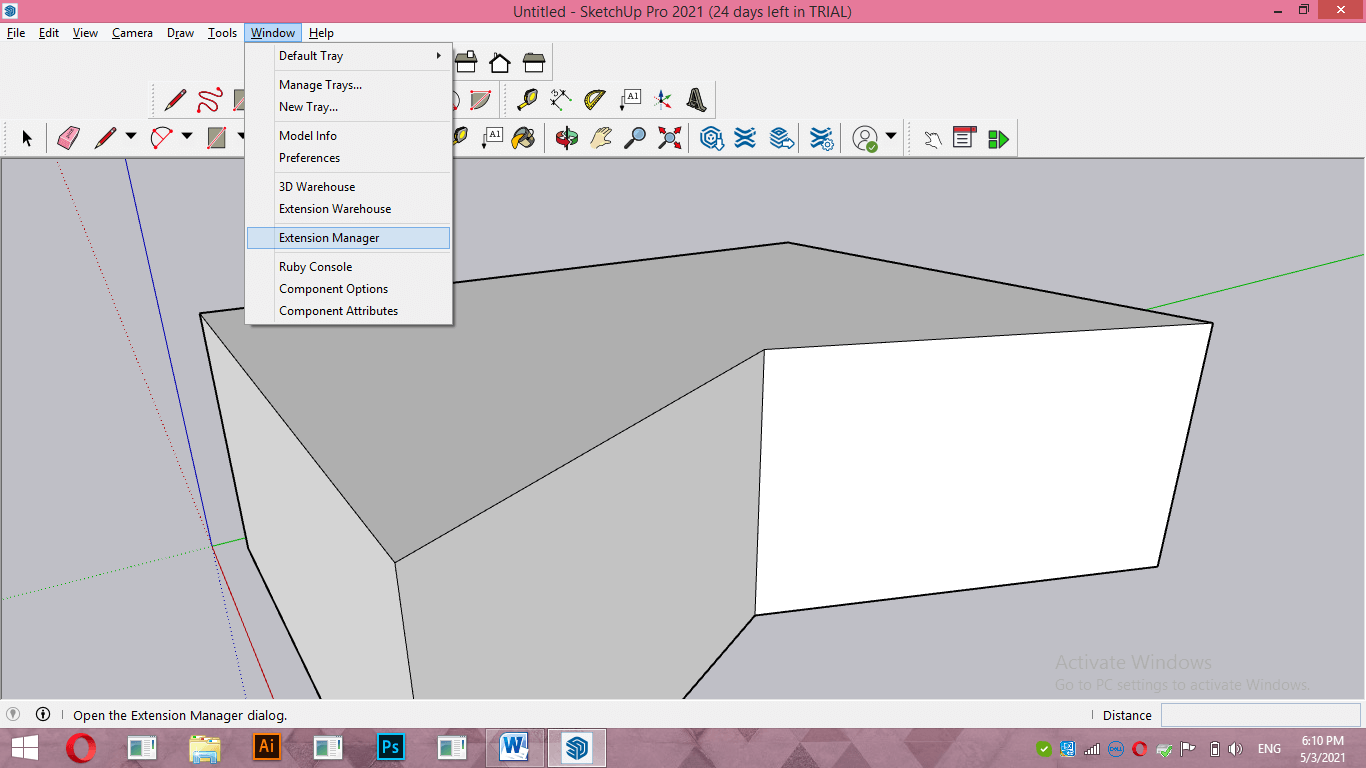This screenshot has height=768, width=1366.
Task: Choose the Text label tool in upper toolbar
Action: pos(630,99)
